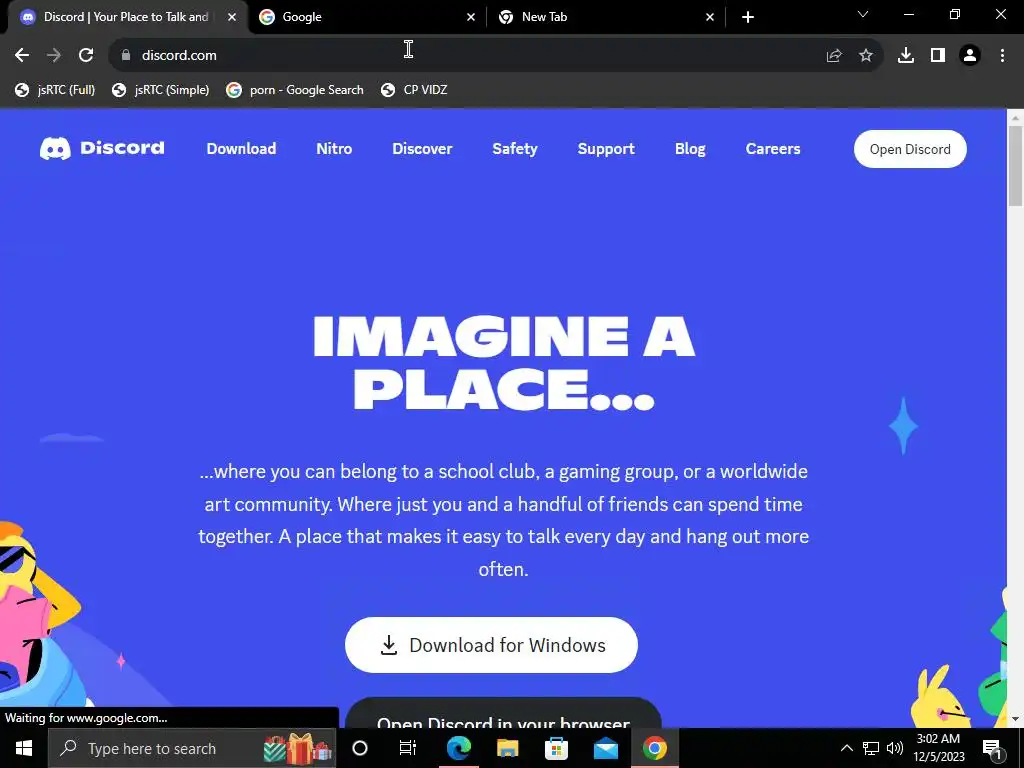Viewport: 1024px width, 768px height.
Task: Click the scrollbar down arrow
Action: pos(1015,719)
